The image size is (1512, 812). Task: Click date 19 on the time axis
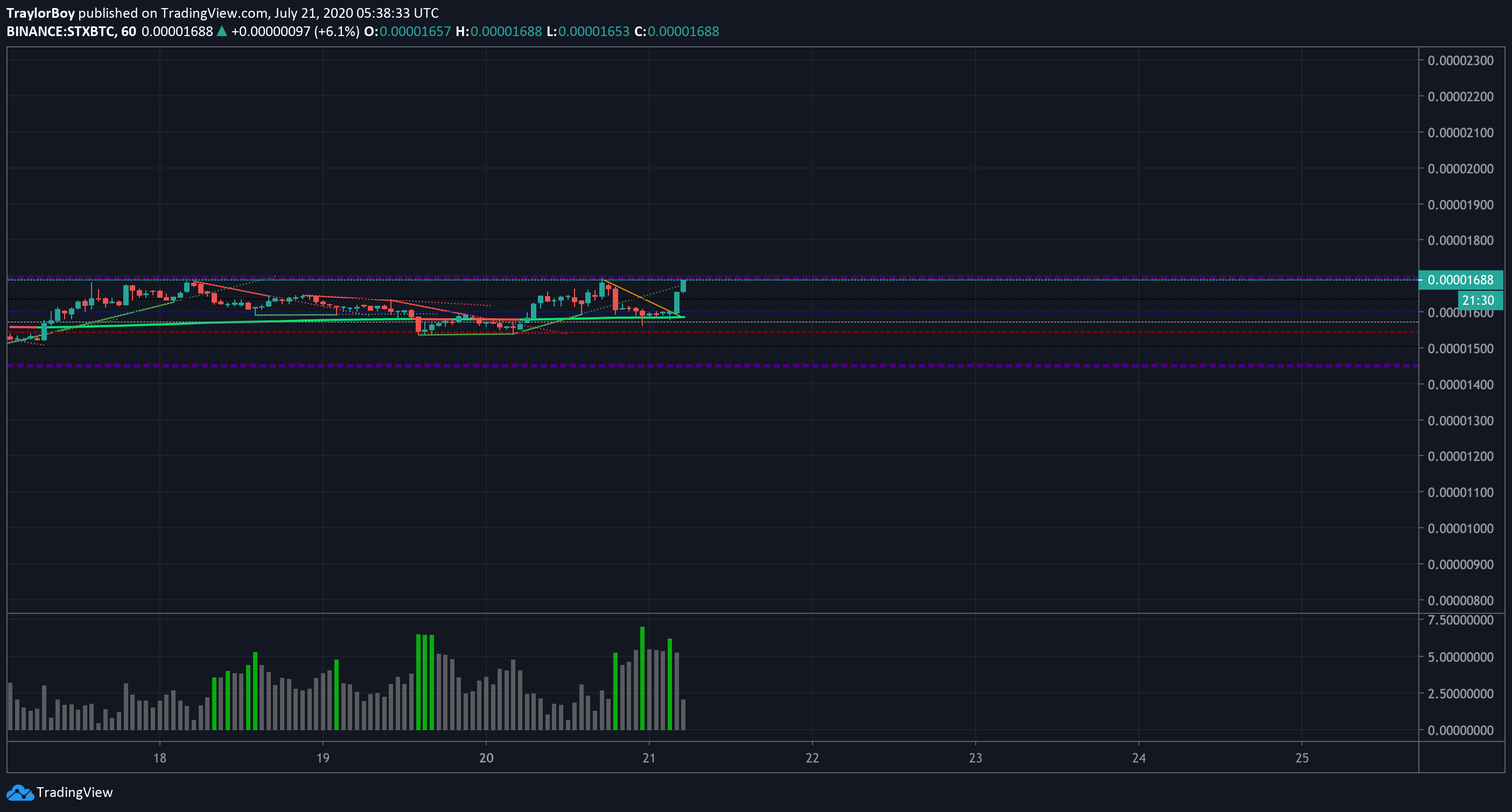point(323,758)
